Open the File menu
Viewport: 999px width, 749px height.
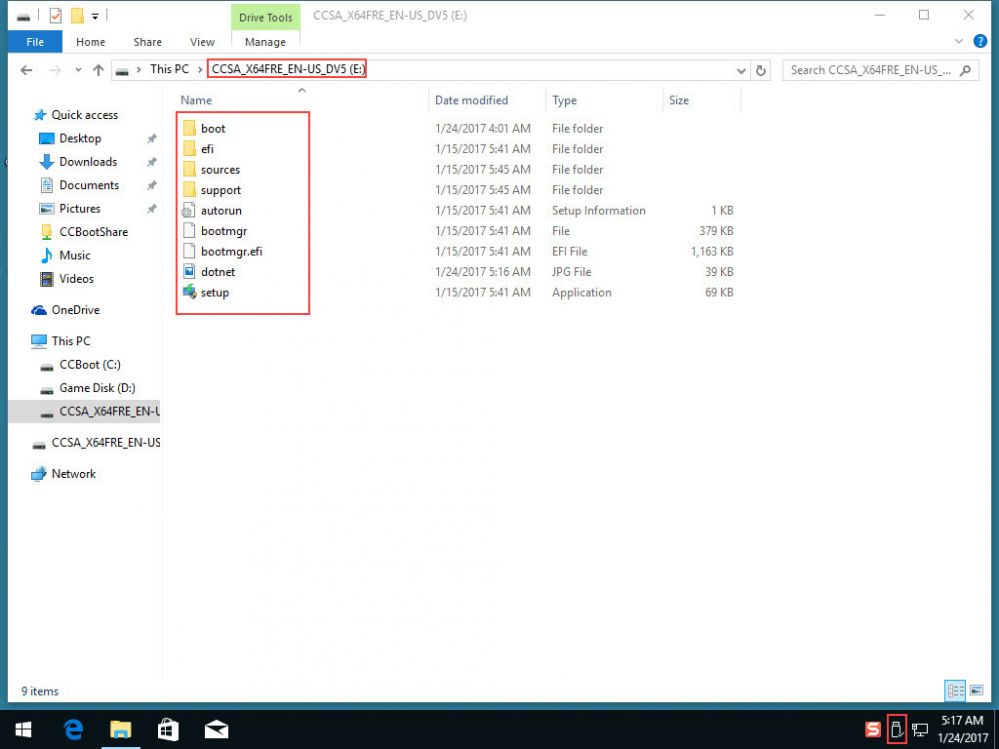(x=35, y=42)
